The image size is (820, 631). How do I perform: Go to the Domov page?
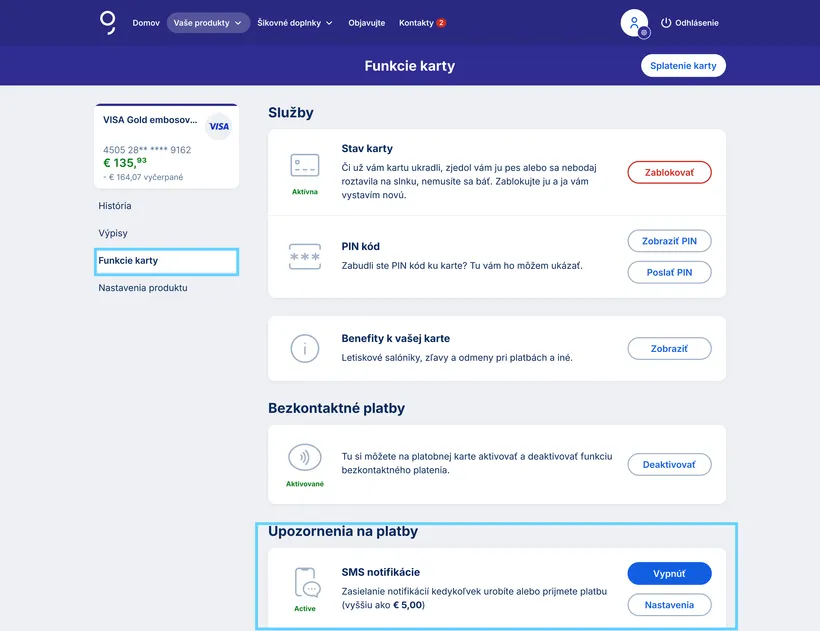(146, 23)
